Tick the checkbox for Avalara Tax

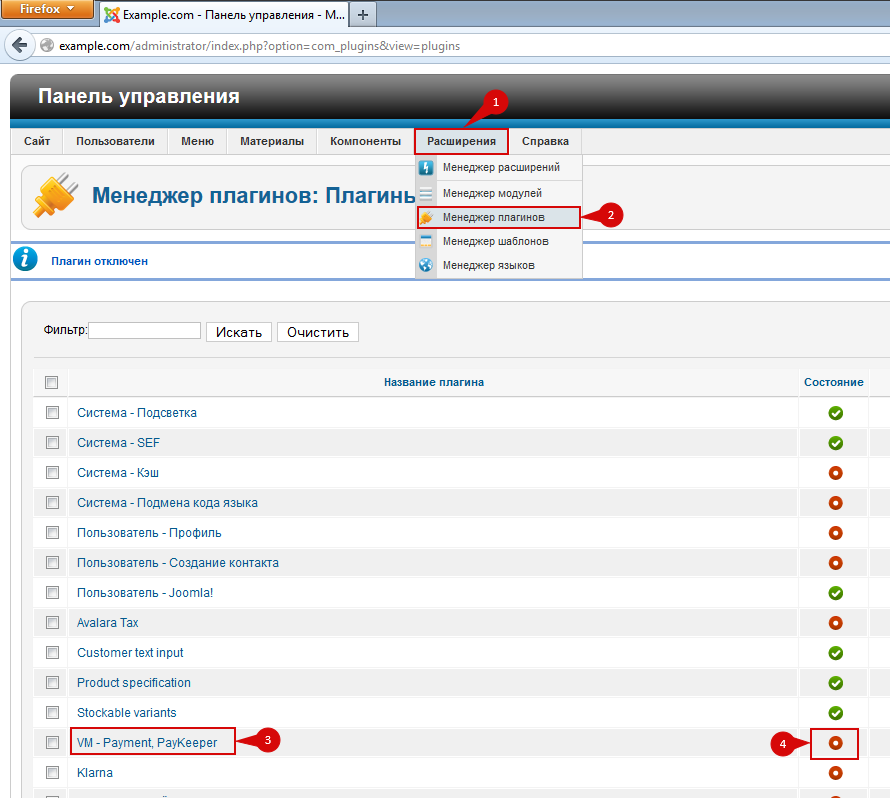point(52,623)
